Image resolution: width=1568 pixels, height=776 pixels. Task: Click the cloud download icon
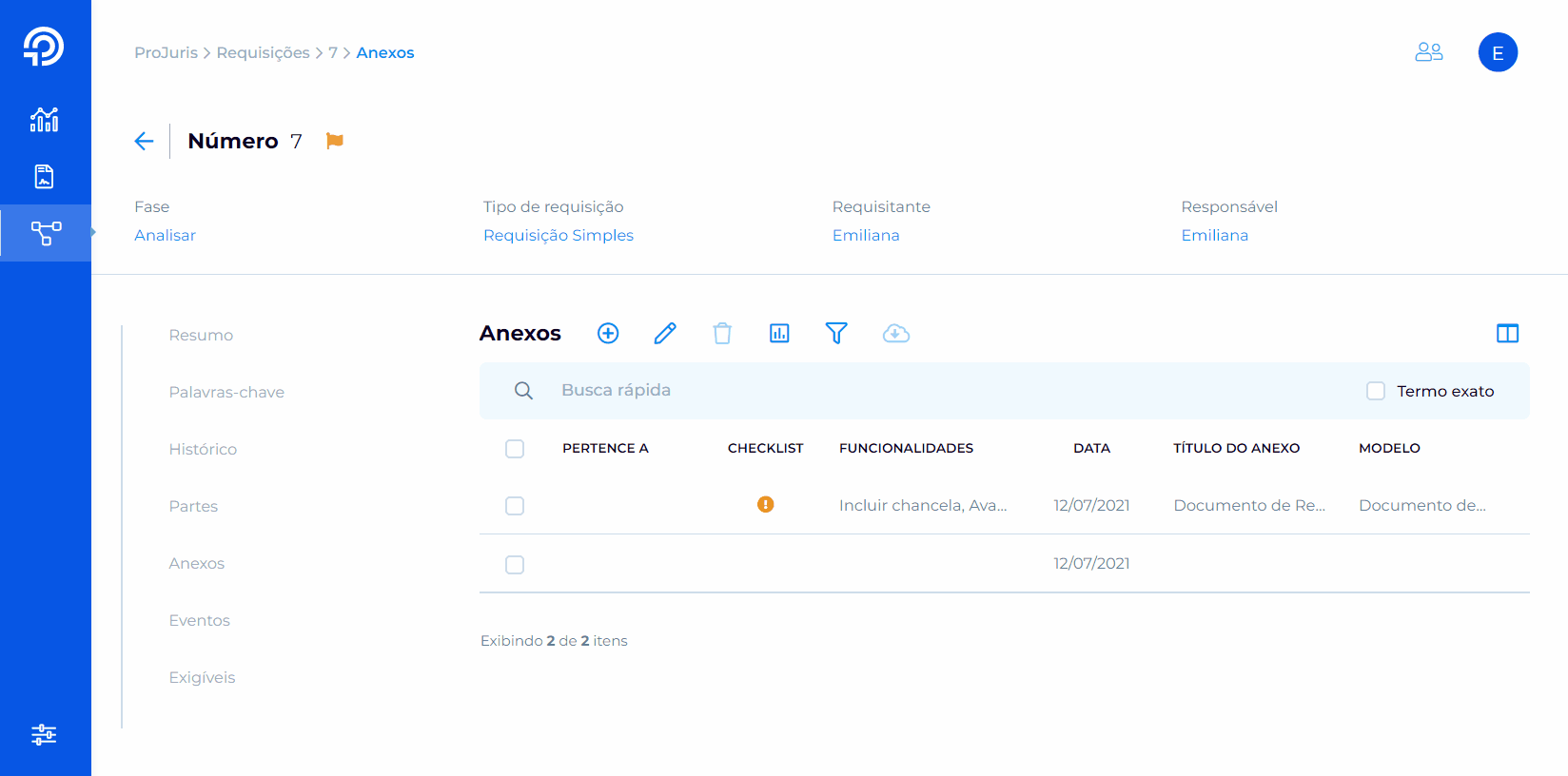click(x=896, y=333)
